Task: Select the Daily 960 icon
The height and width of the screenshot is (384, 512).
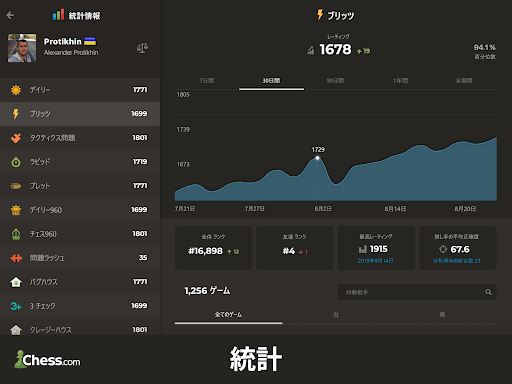Action: pyautogui.click(x=16, y=210)
